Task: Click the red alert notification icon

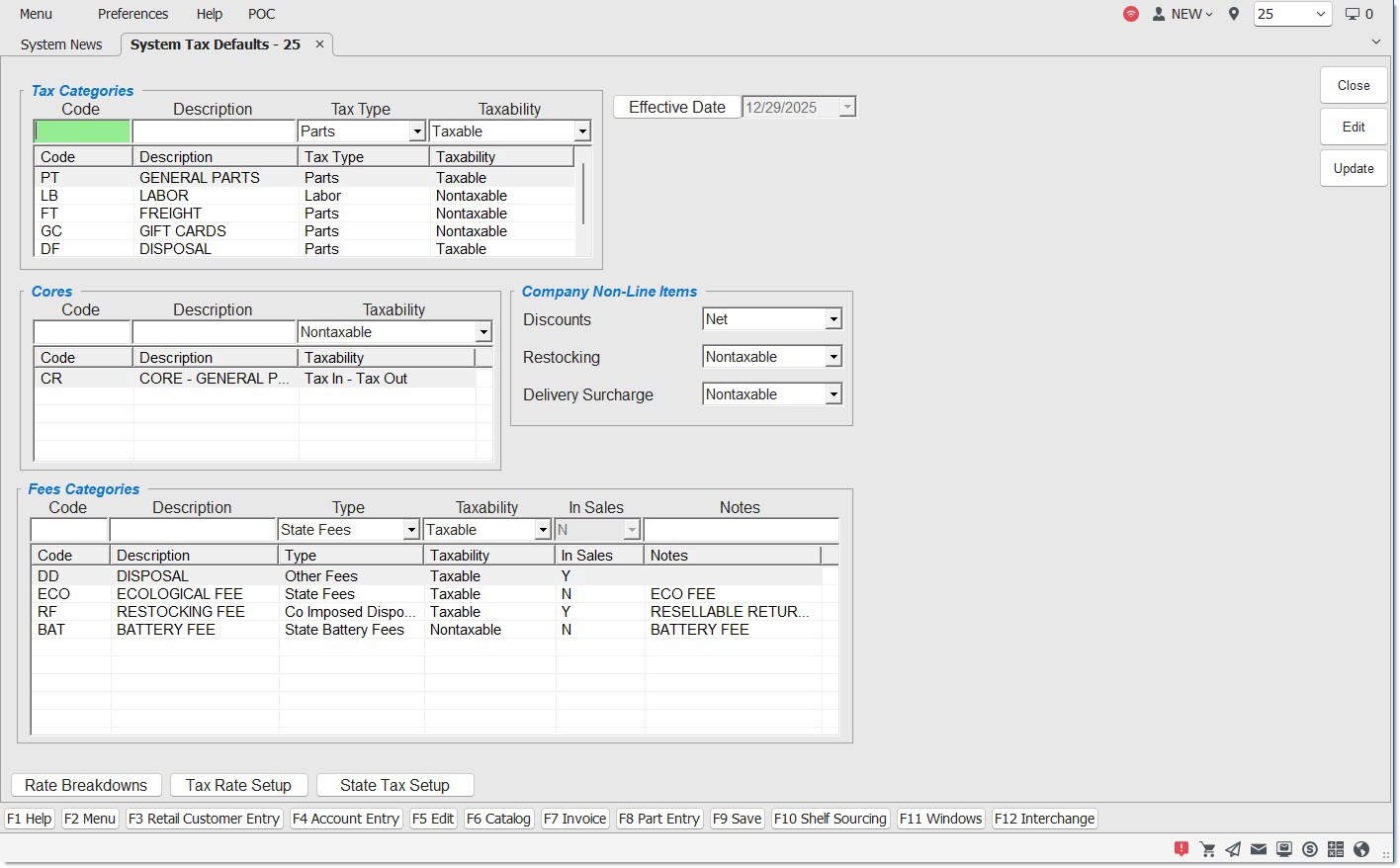Action: point(1181,849)
